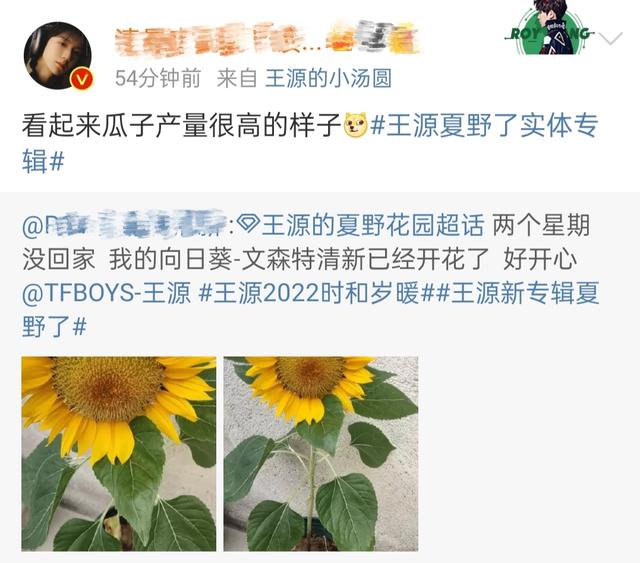Open source link 王源的小汤圆
This screenshot has height=563, width=640.
329,78
